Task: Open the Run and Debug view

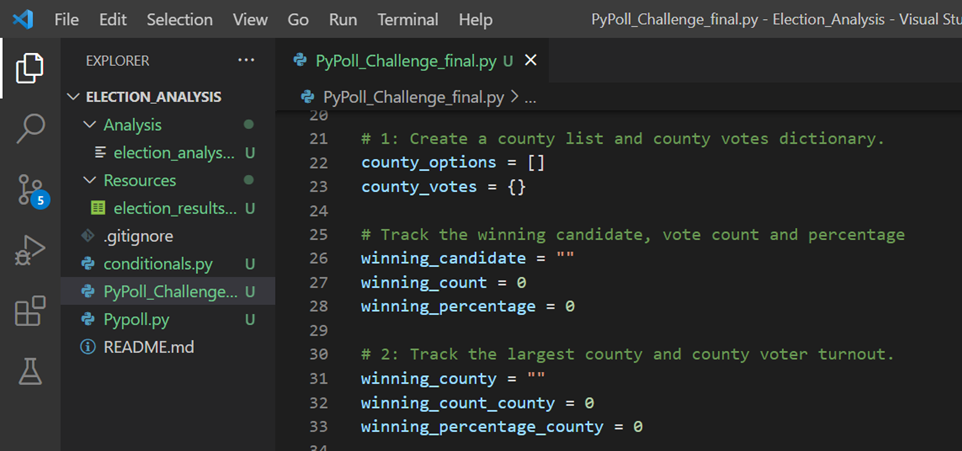Action: [x=29, y=250]
